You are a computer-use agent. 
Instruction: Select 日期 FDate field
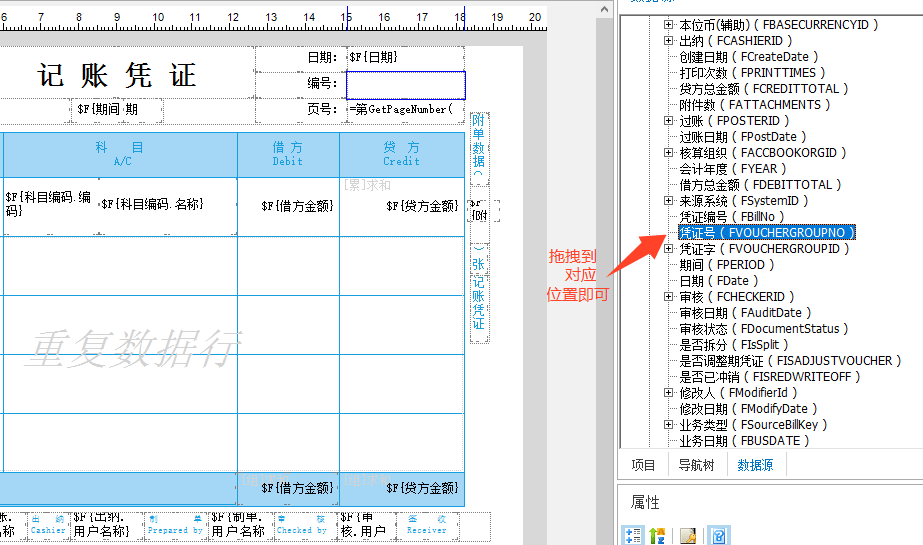pyautogui.click(x=718, y=281)
